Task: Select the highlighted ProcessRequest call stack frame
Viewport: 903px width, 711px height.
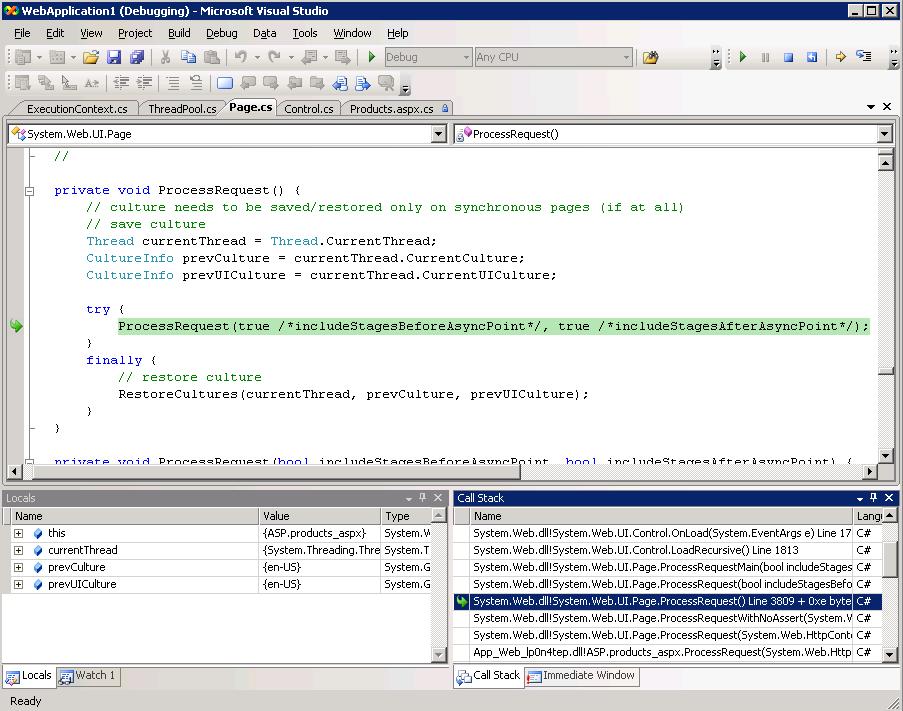Action: [660, 601]
